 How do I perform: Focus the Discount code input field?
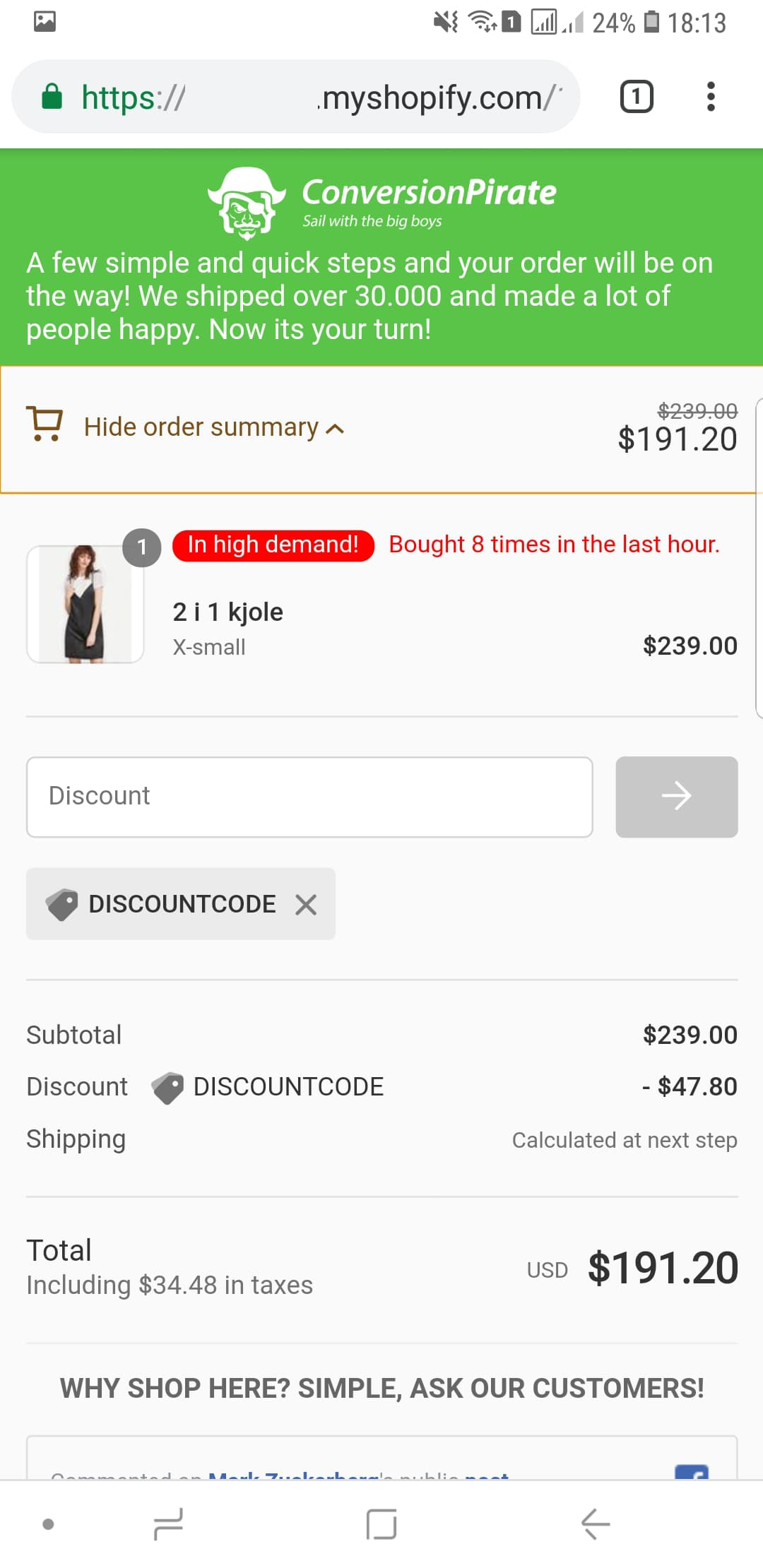click(309, 797)
